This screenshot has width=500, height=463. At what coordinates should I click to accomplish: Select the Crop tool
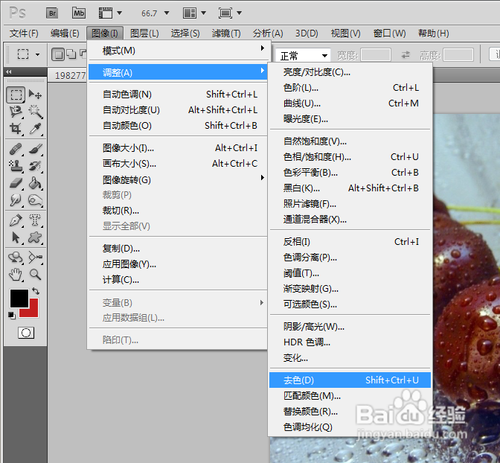15,129
